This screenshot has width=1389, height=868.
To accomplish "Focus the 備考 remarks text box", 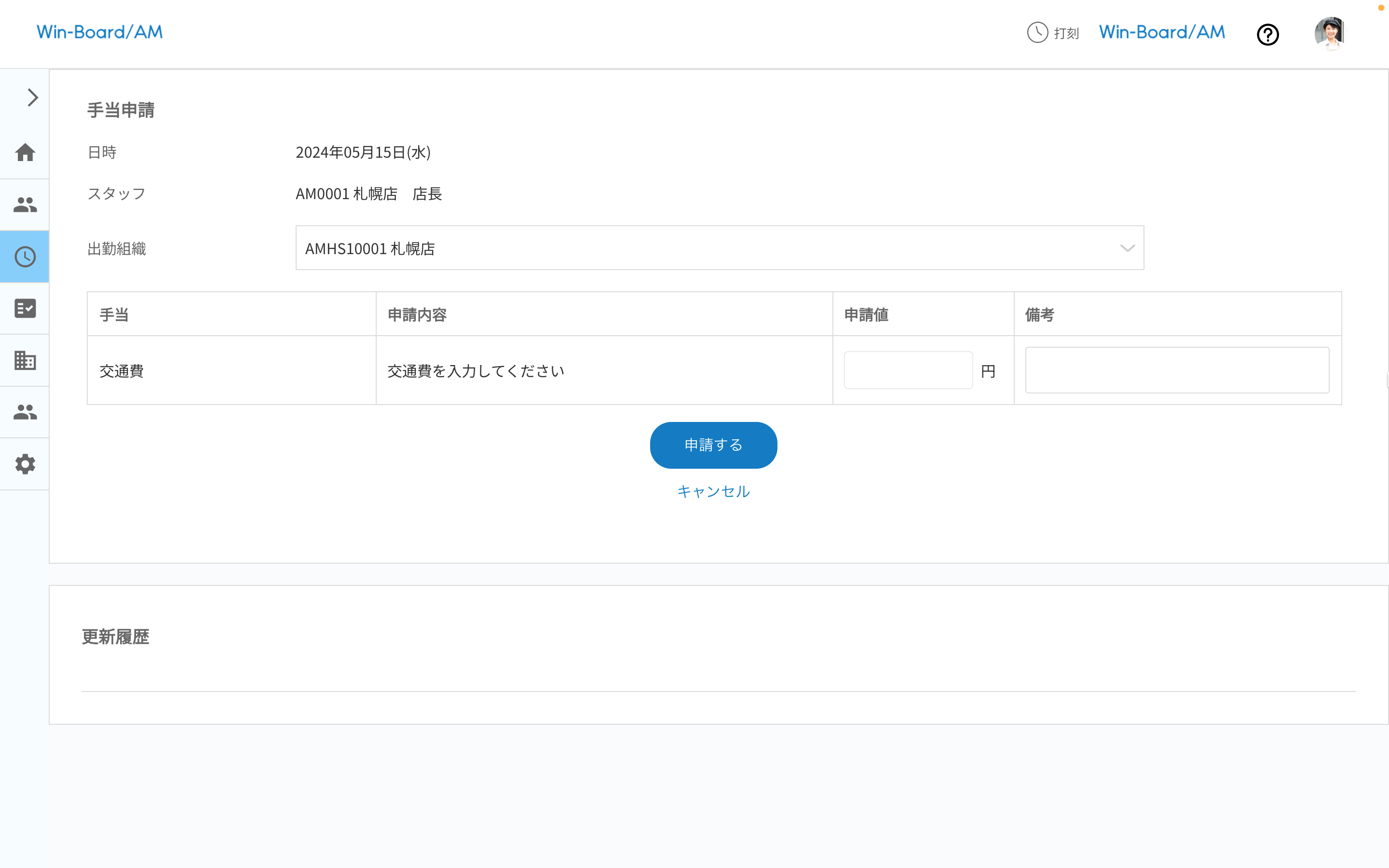I will pos(1177,370).
